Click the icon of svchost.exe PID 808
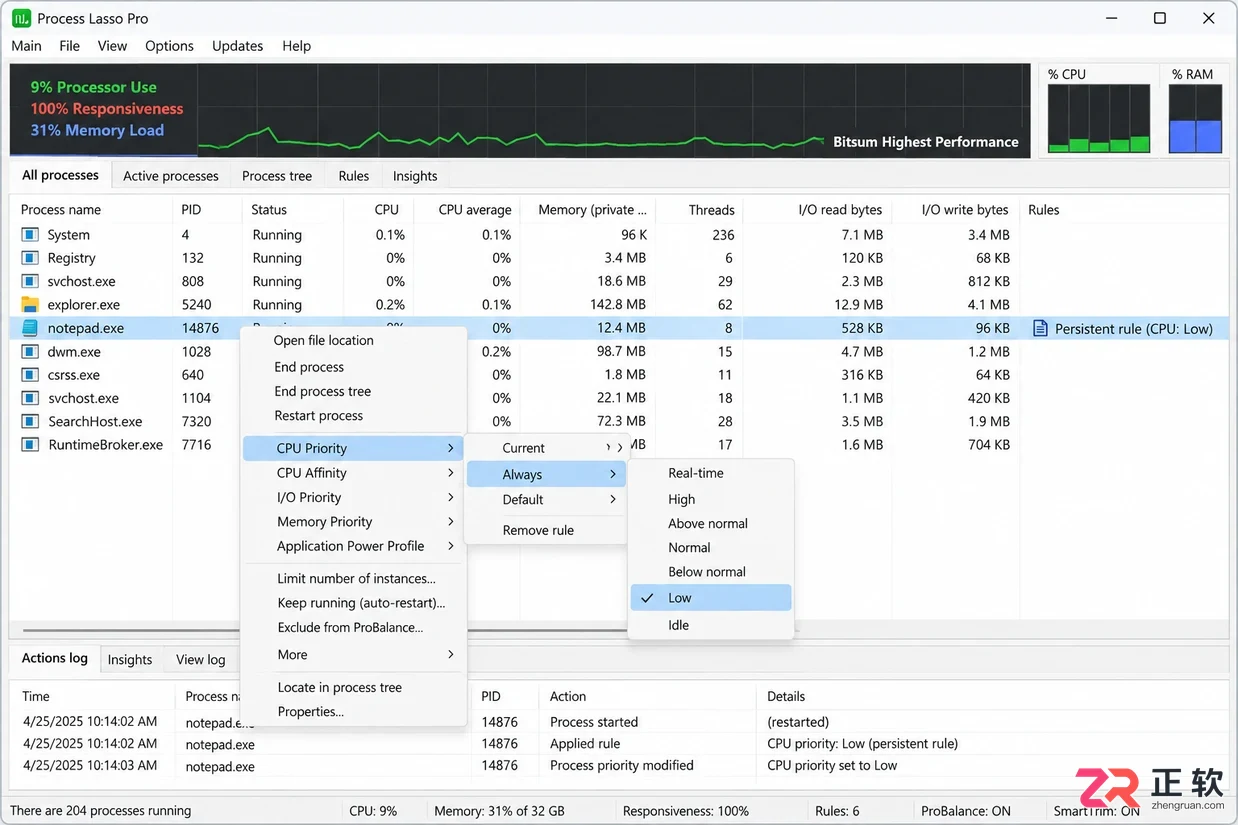Viewport: 1238px width, 825px height. pos(30,282)
